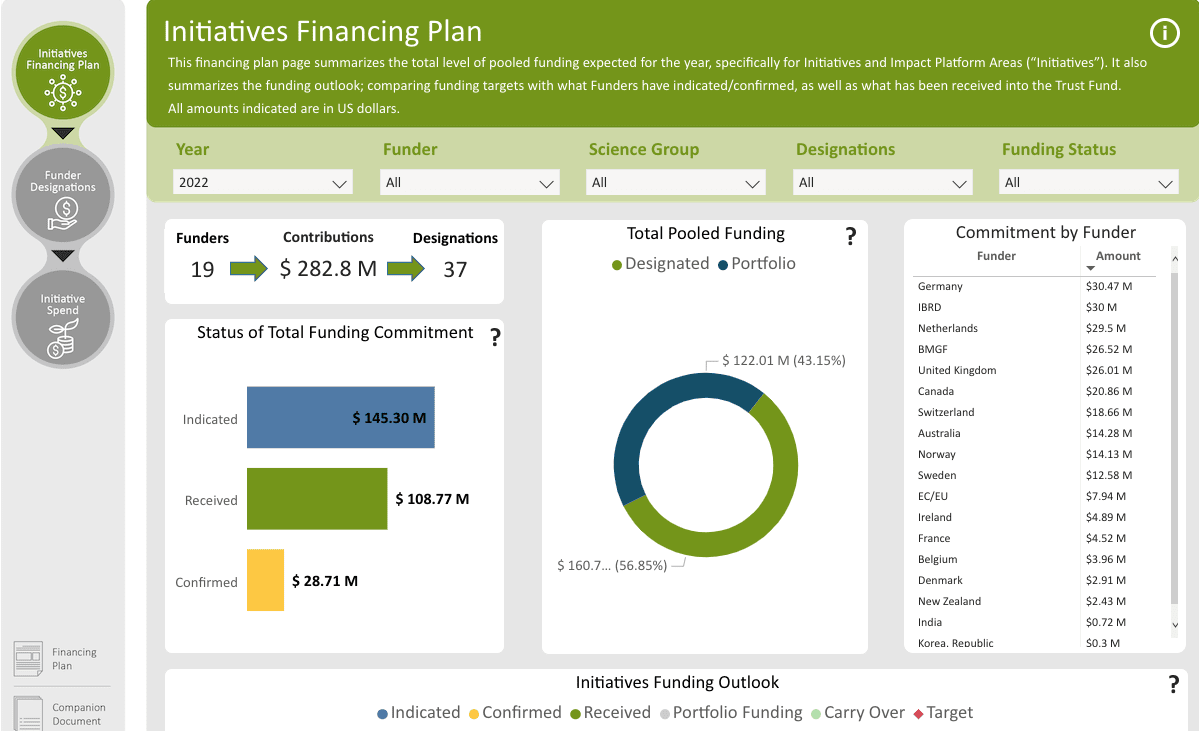Open help for Total Pooled Funding chart
The image size is (1199, 731).
[x=851, y=236]
